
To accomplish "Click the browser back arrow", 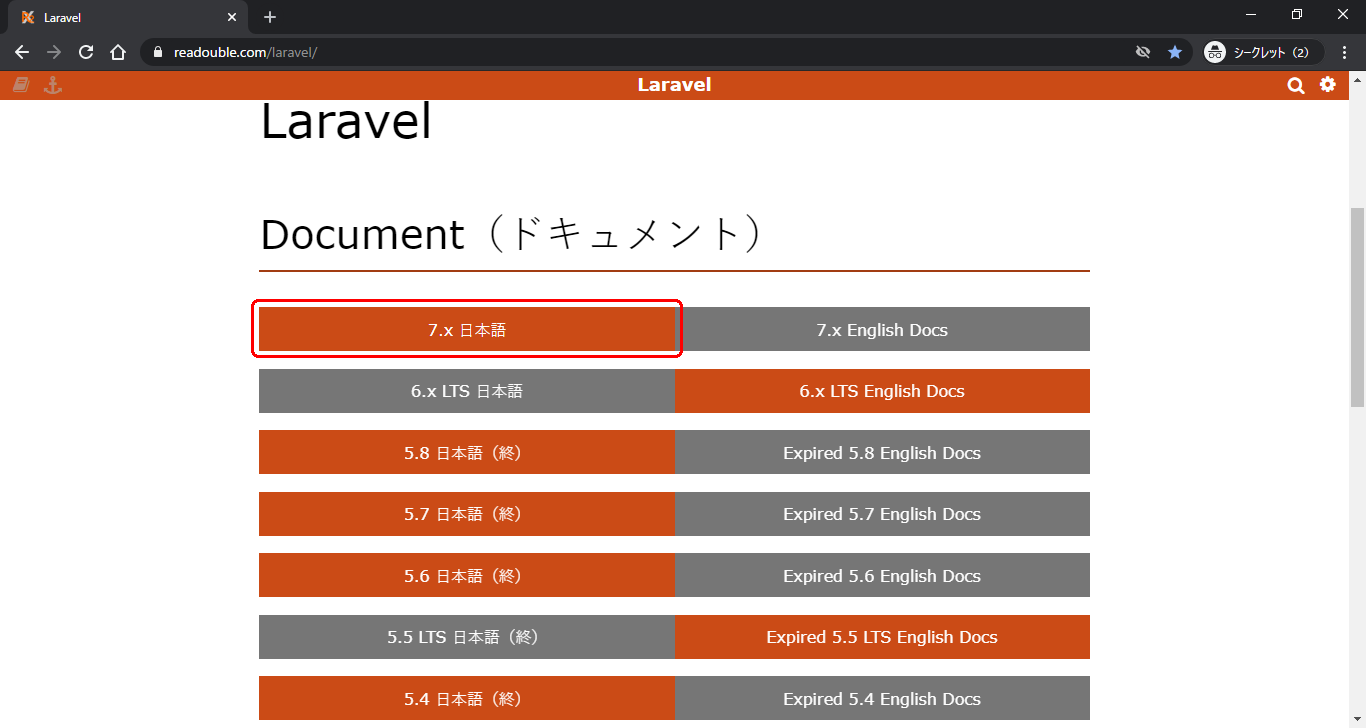I will tap(22, 52).
